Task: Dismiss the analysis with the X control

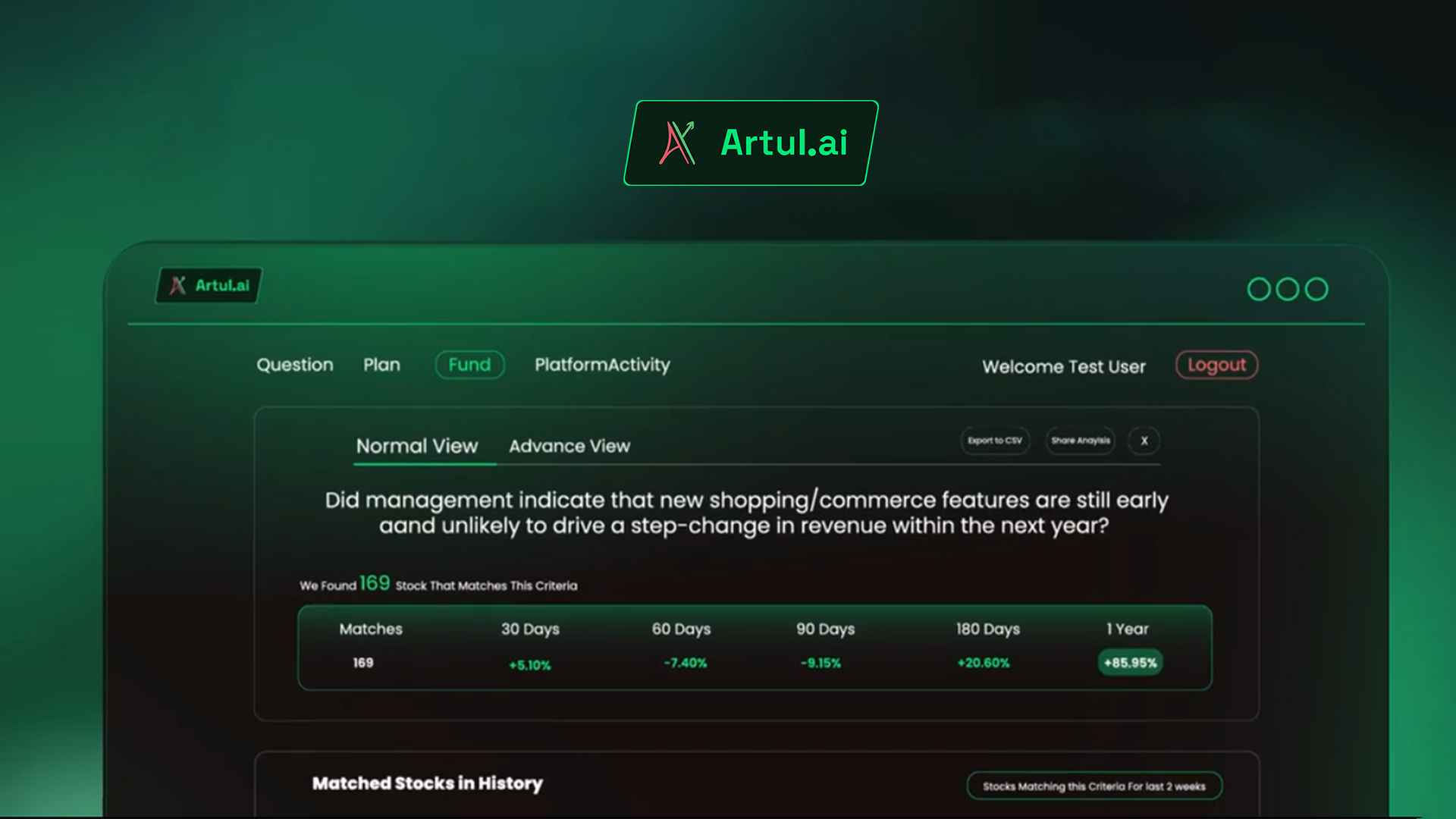Action: click(x=1144, y=441)
